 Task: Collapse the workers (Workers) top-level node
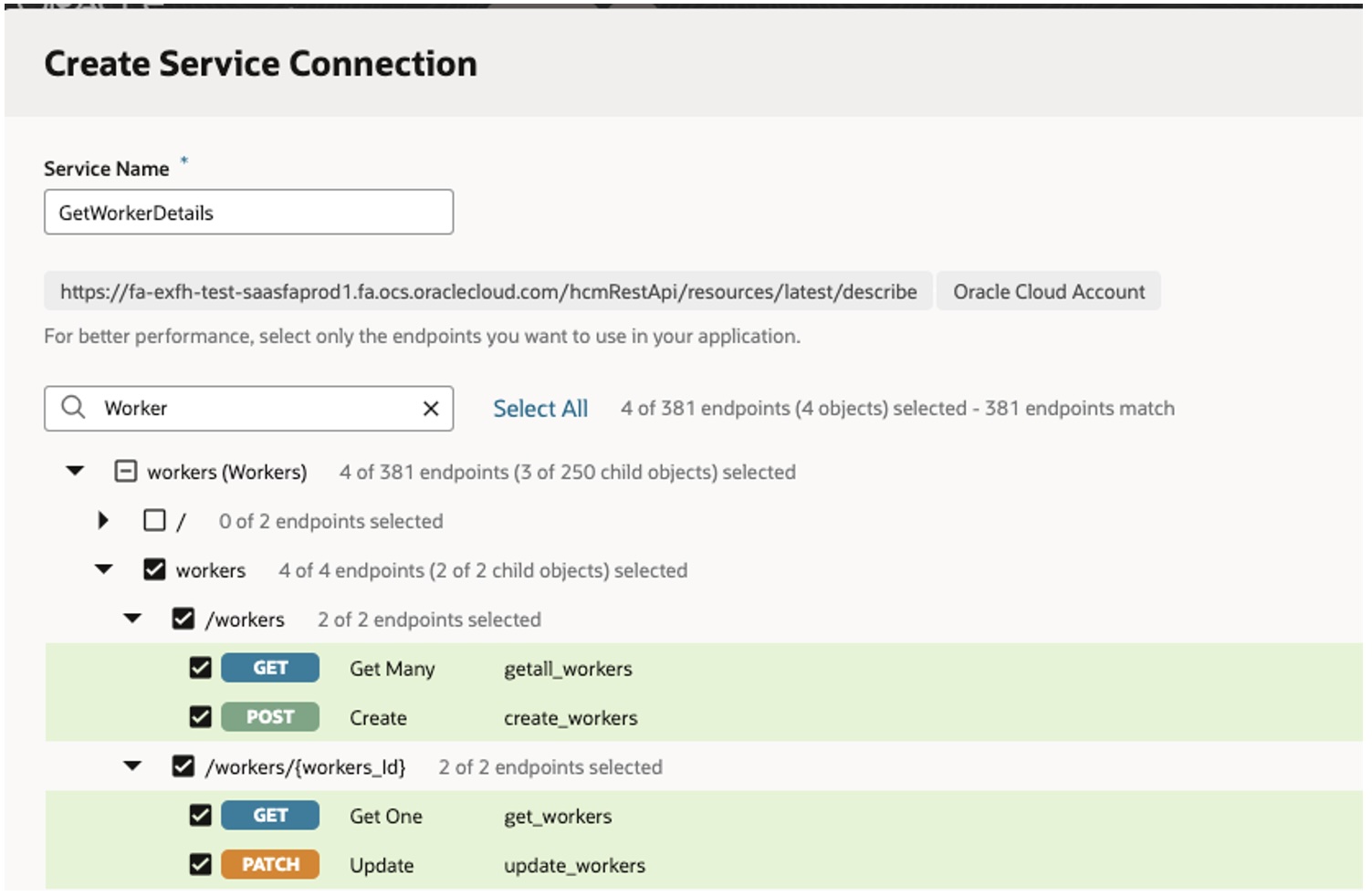75,471
